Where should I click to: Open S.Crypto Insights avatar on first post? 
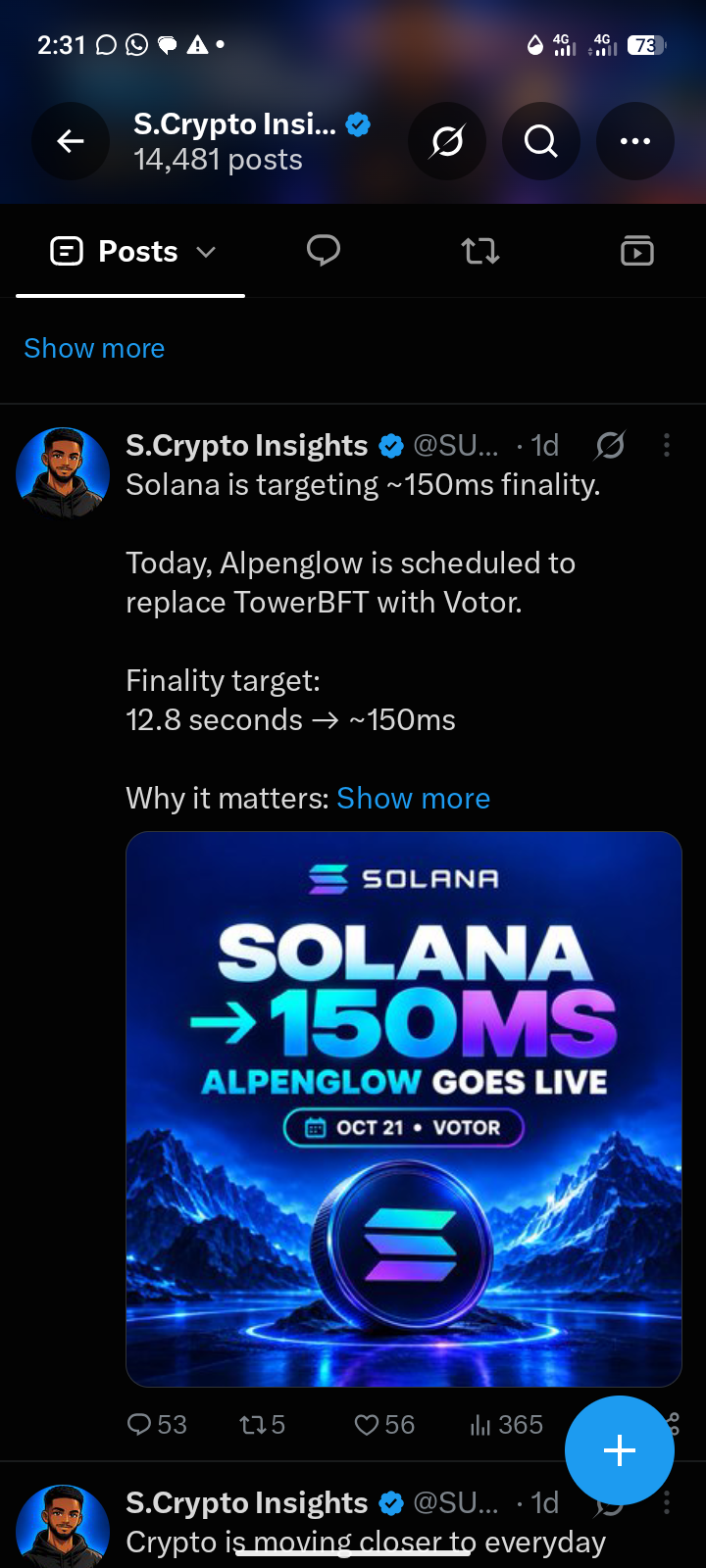click(x=63, y=472)
